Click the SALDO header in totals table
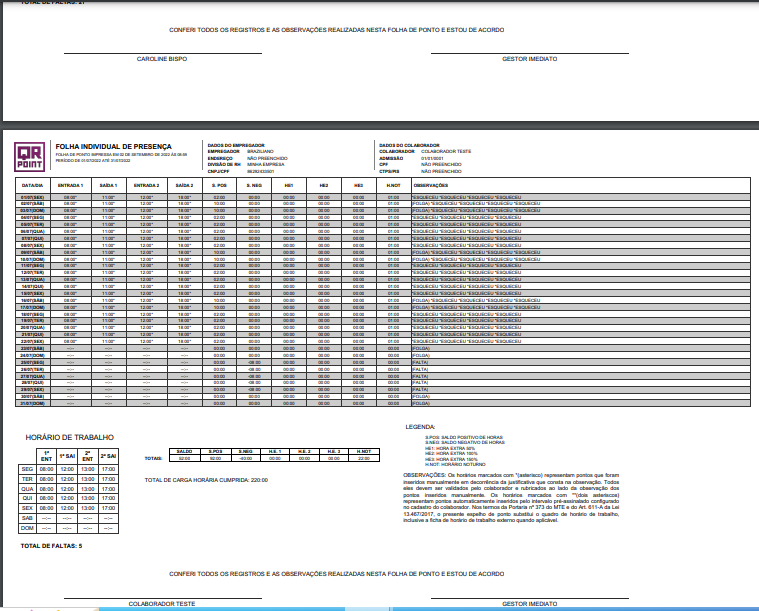This screenshot has height=611, width=759. pos(184,451)
